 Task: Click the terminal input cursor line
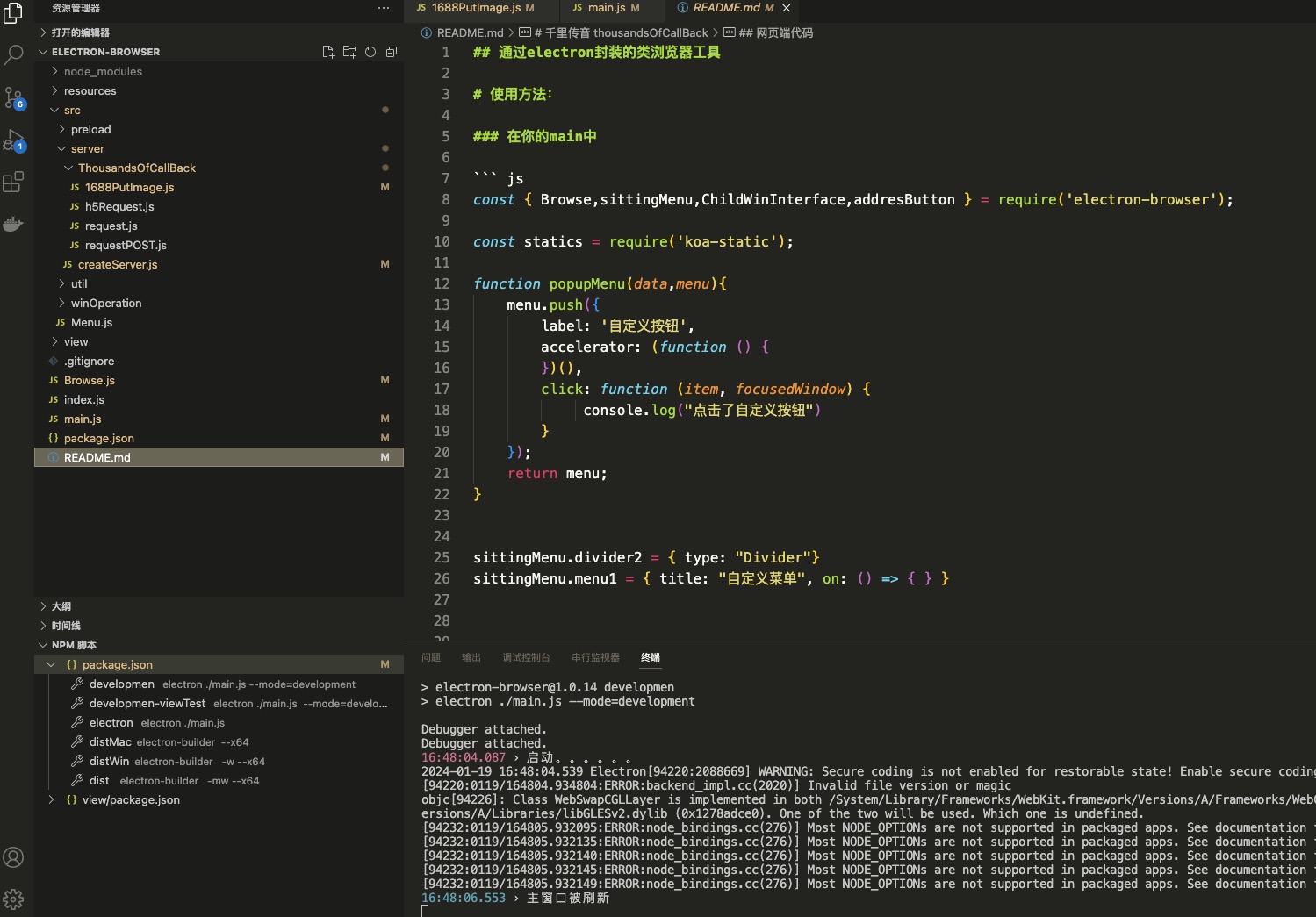click(x=425, y=911)
